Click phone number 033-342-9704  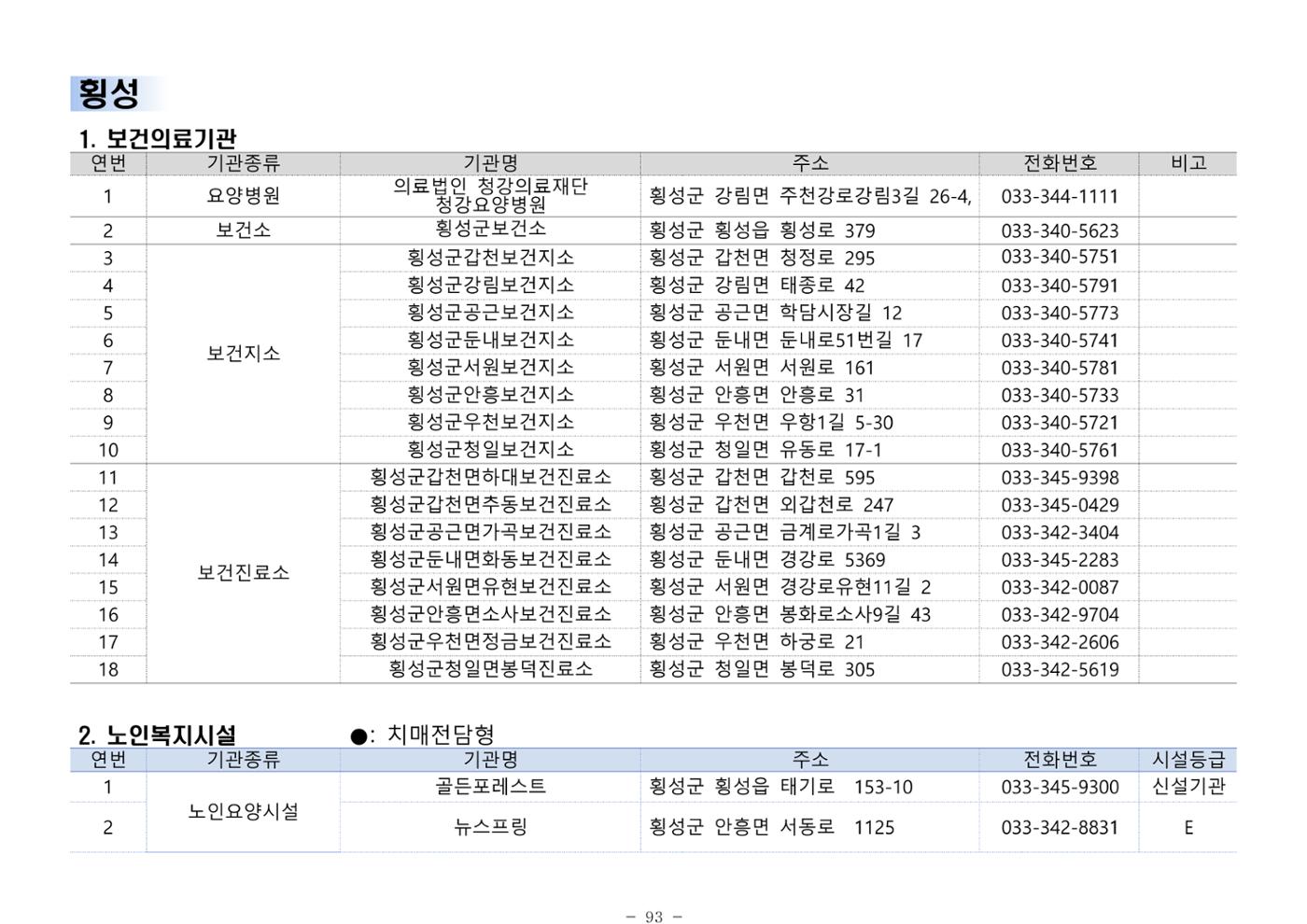[x=1060, y=615]
